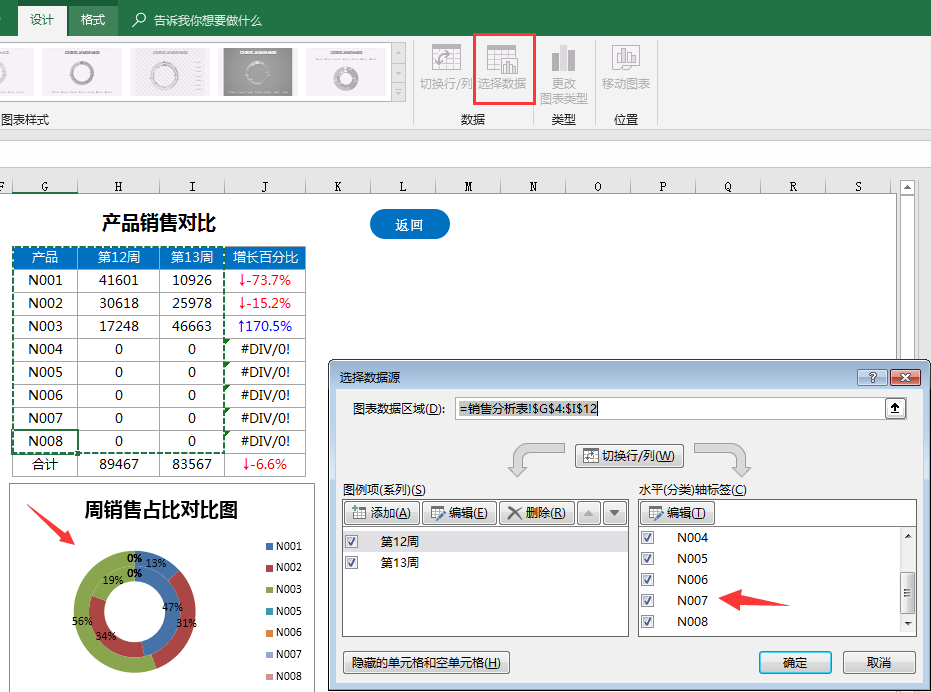
Task: Click the search magnifier in Tell Me box
Action: 139,20
